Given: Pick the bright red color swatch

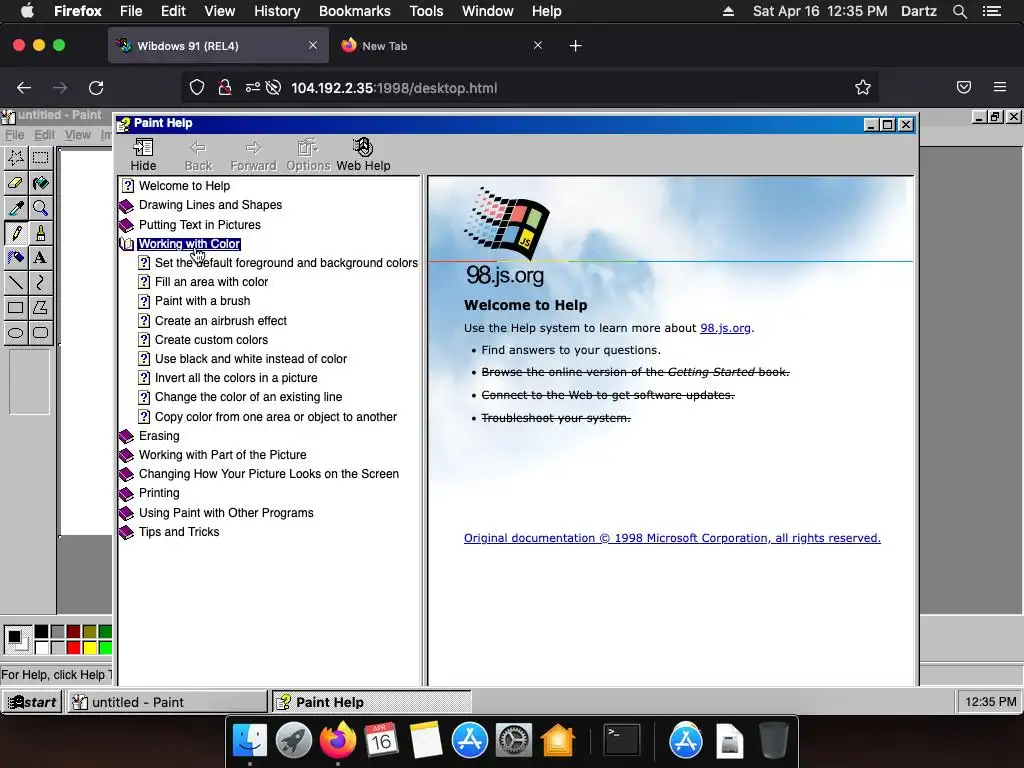Looking at the screenshot, I should point(74,648).
